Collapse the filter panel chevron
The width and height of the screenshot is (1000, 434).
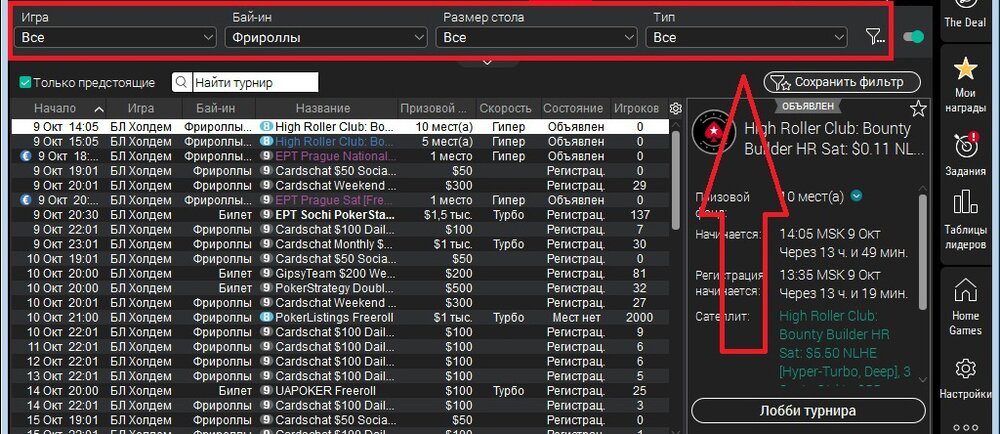coord(487,62)
